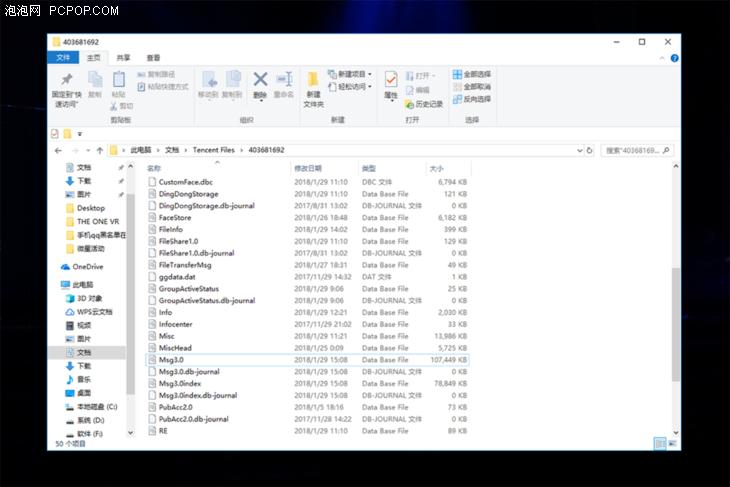Viewport: 730px width, 487px height.
Task: Switch to the View (查看) ribbon tab
Action: click(153, 58)
